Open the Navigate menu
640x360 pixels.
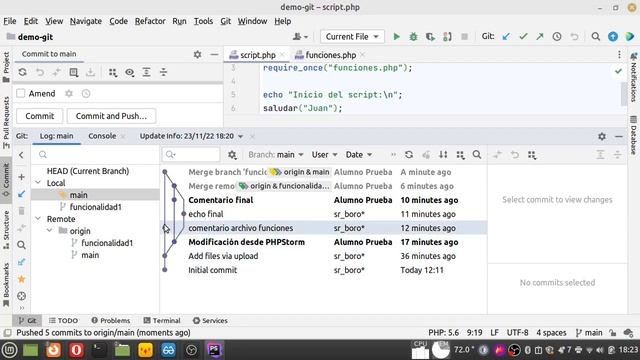(86, 21)
